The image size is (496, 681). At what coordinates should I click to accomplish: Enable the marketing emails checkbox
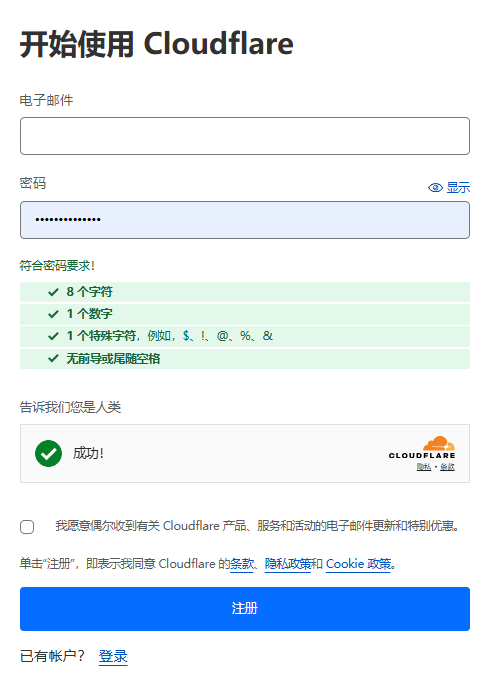27,527
